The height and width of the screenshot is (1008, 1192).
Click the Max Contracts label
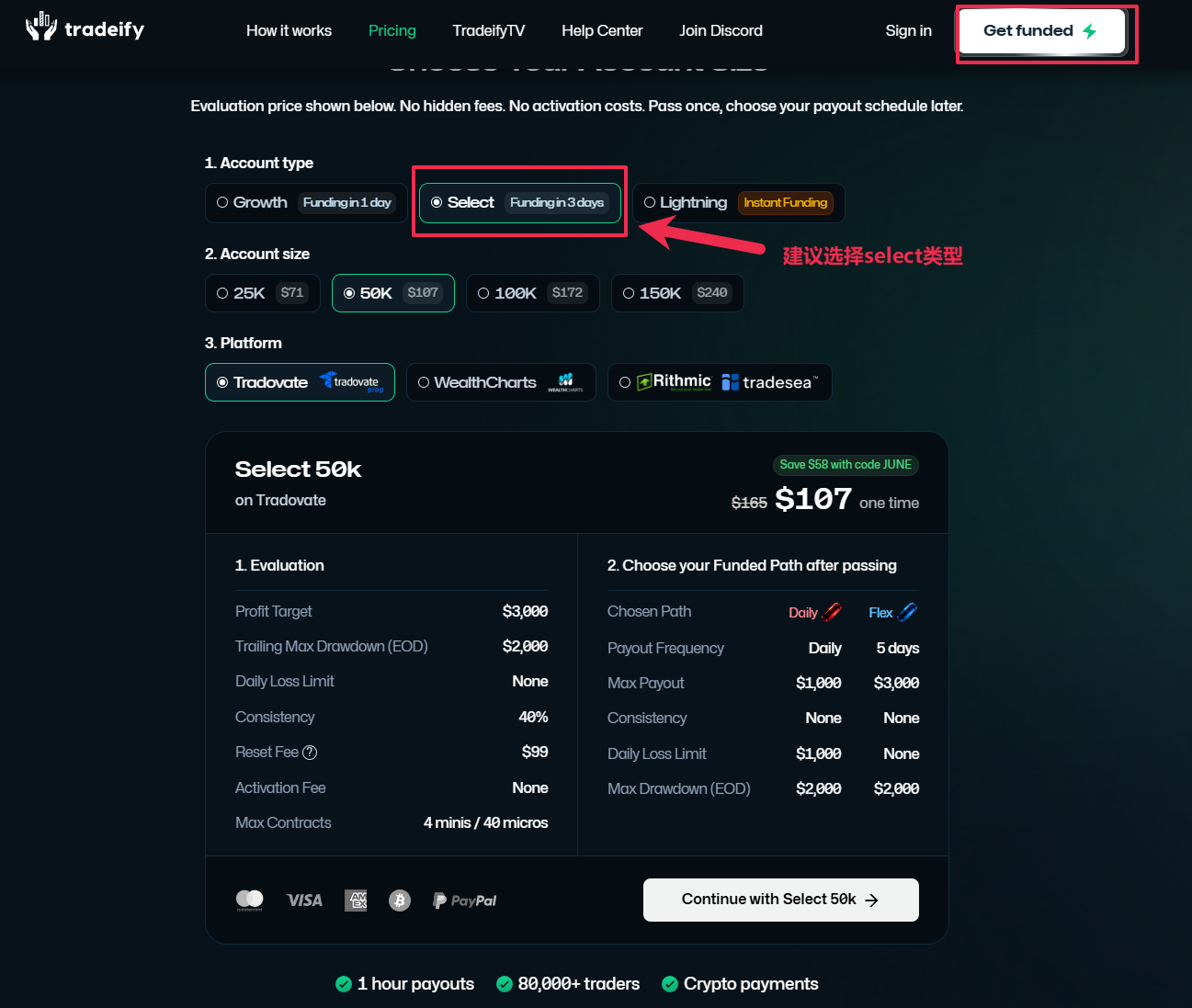click(283, 822)
